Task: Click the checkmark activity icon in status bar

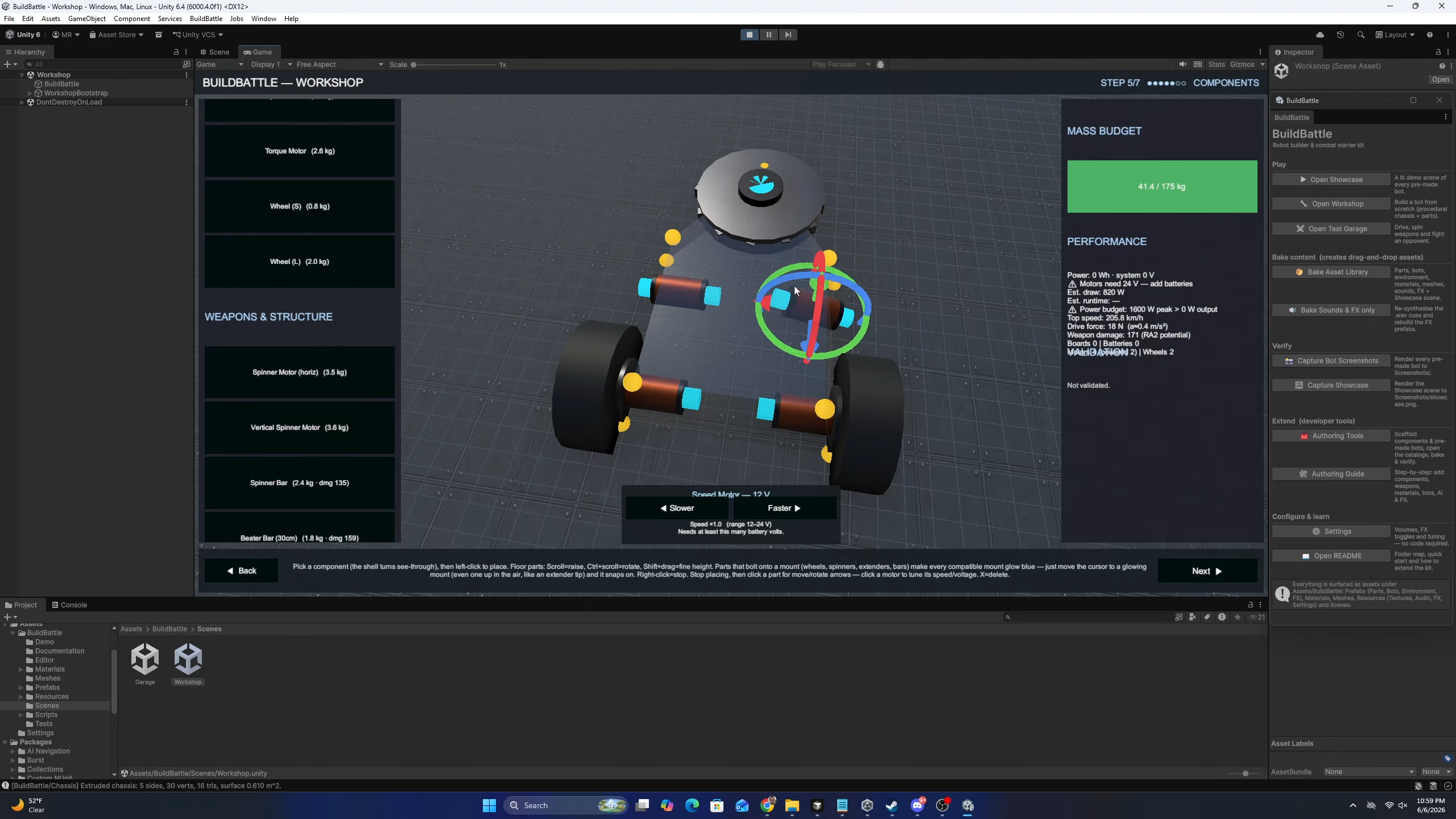Action: pyautogui.click(x=1448, y=786)
